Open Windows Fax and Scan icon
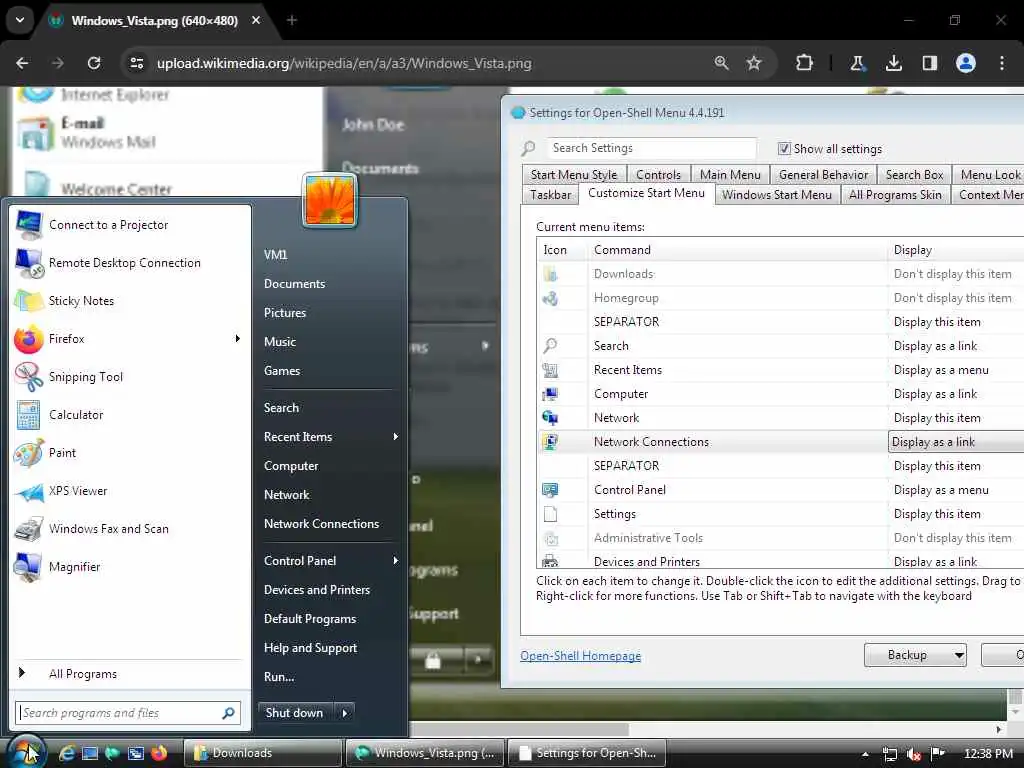 pos(29,529)
